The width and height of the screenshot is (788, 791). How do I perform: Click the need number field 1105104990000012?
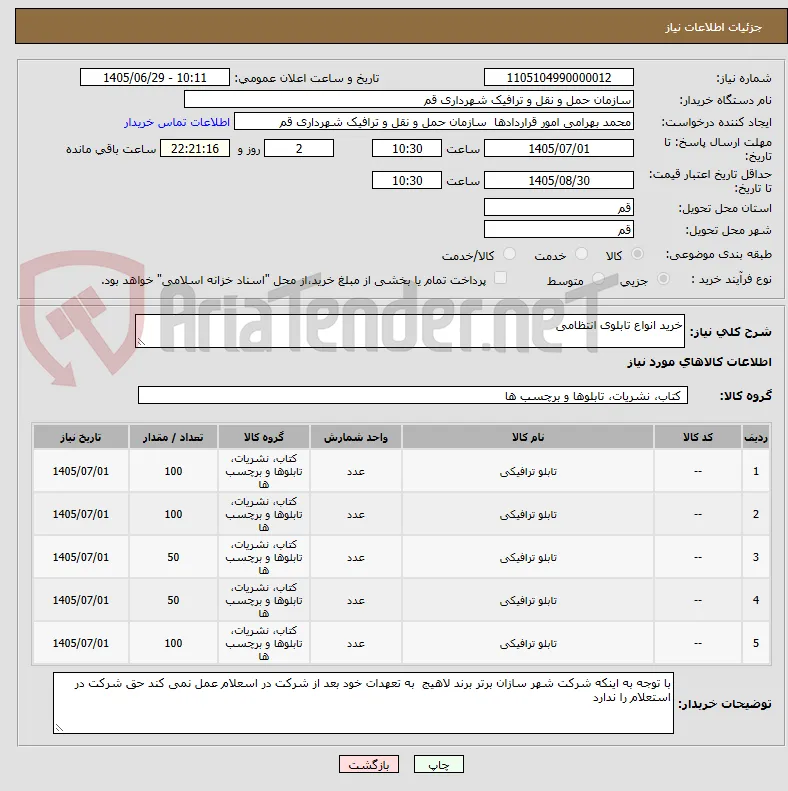coord(558,78)
